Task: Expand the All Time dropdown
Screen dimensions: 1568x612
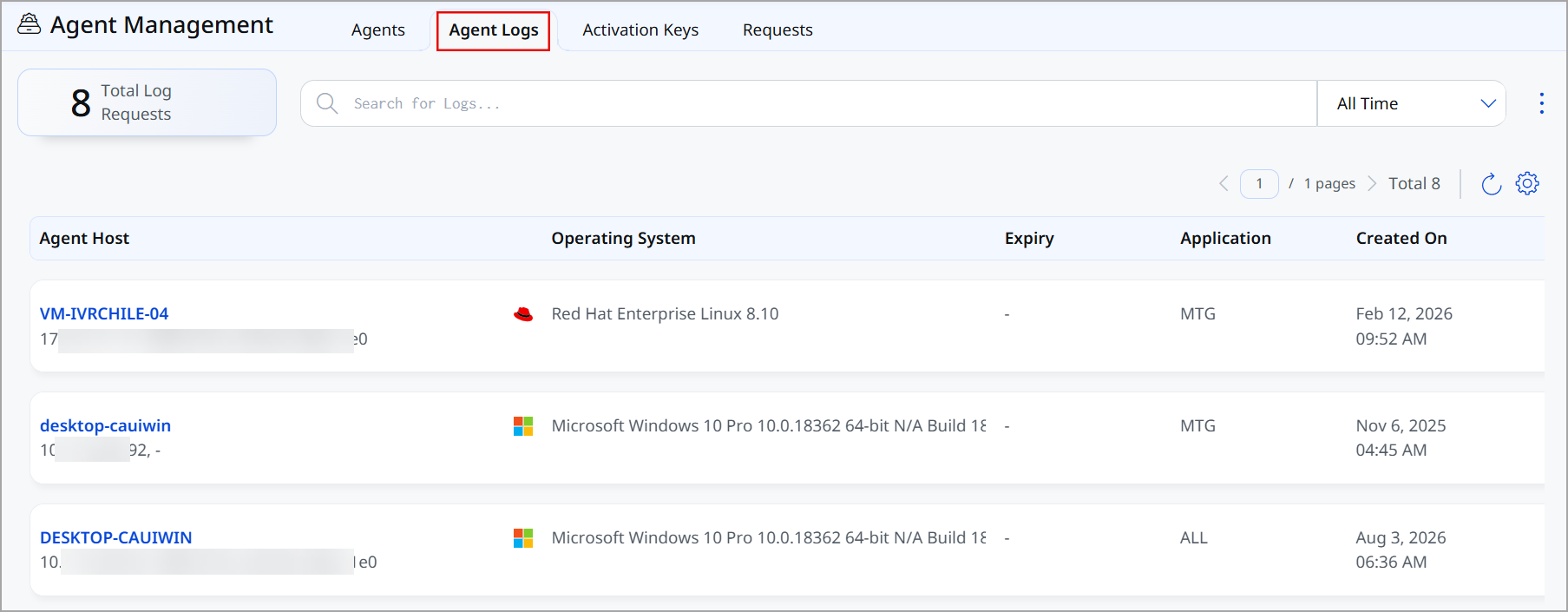Action: (x=1412, y=103)
